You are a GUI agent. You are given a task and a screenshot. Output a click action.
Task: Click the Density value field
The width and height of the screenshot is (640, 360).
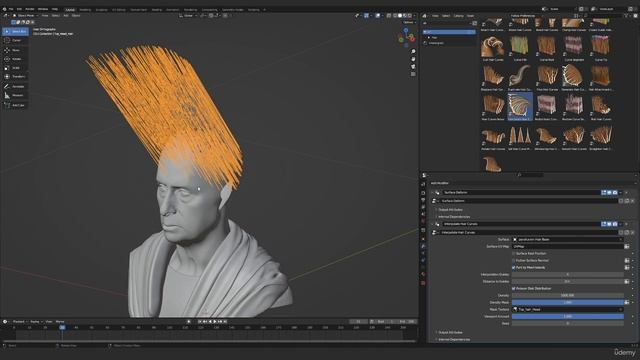[568, 295]
